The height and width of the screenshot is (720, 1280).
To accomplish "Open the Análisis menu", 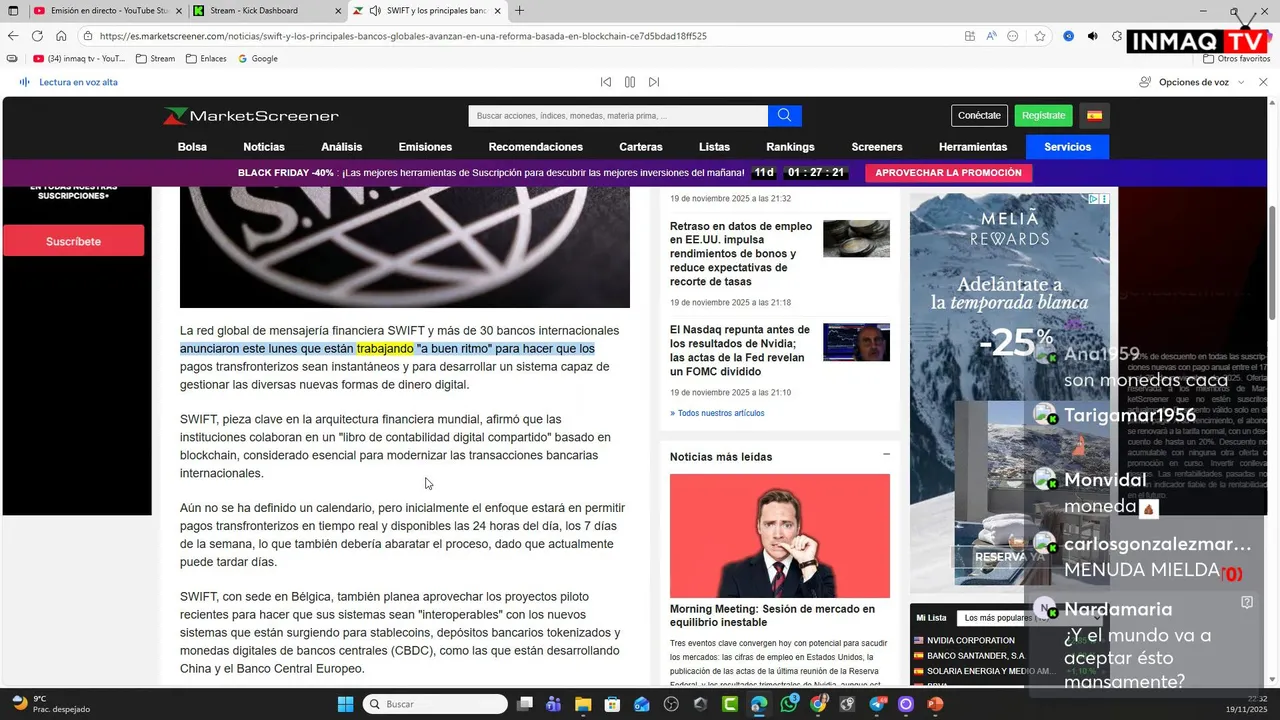I will click(x=342, y=147).
